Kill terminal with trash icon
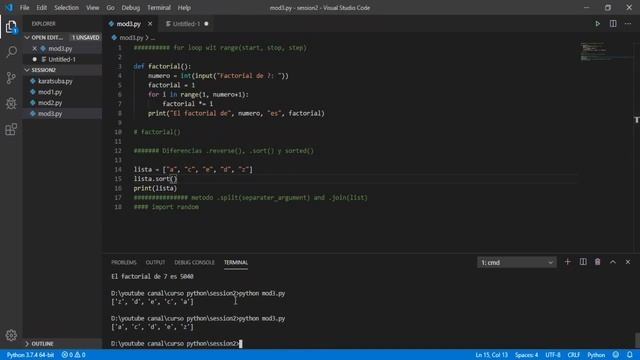 598,262
